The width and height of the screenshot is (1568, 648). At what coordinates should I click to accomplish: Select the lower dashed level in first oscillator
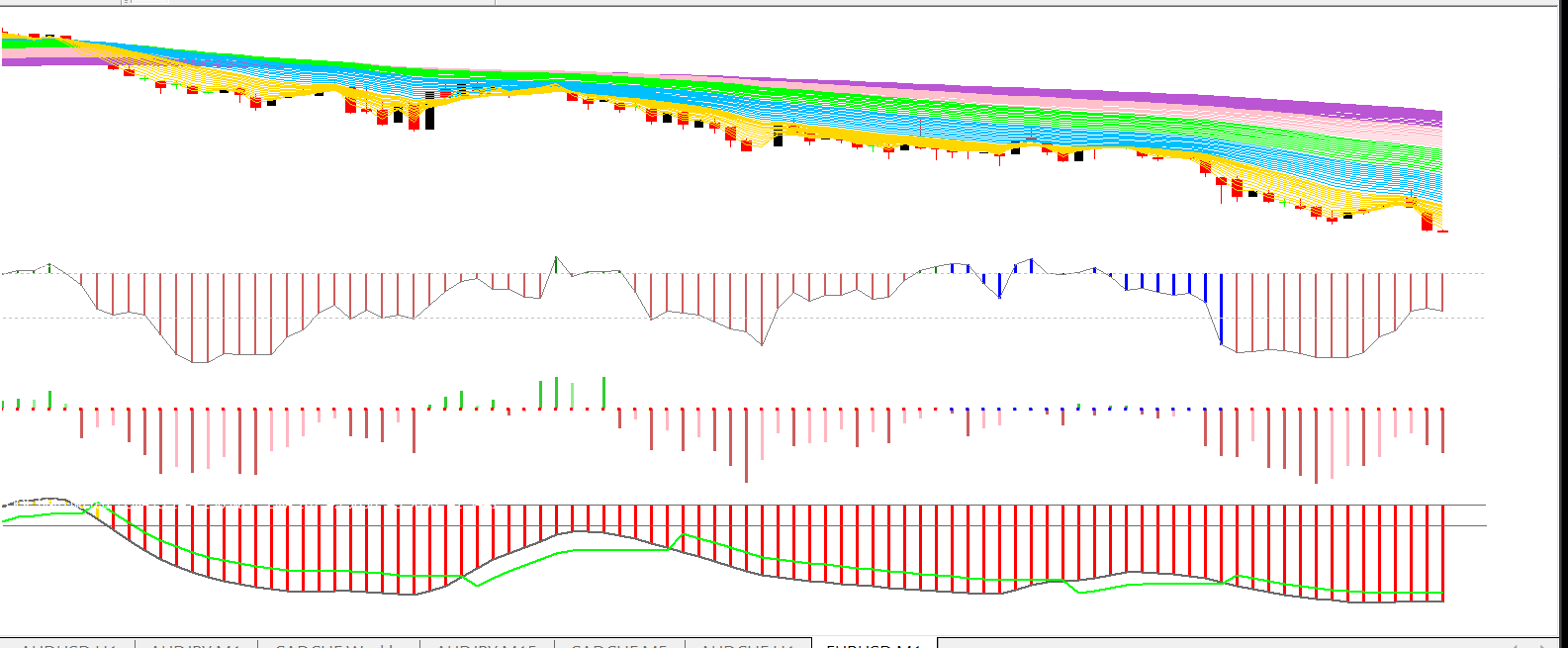pyautogui.click(x=1464, y=318)
